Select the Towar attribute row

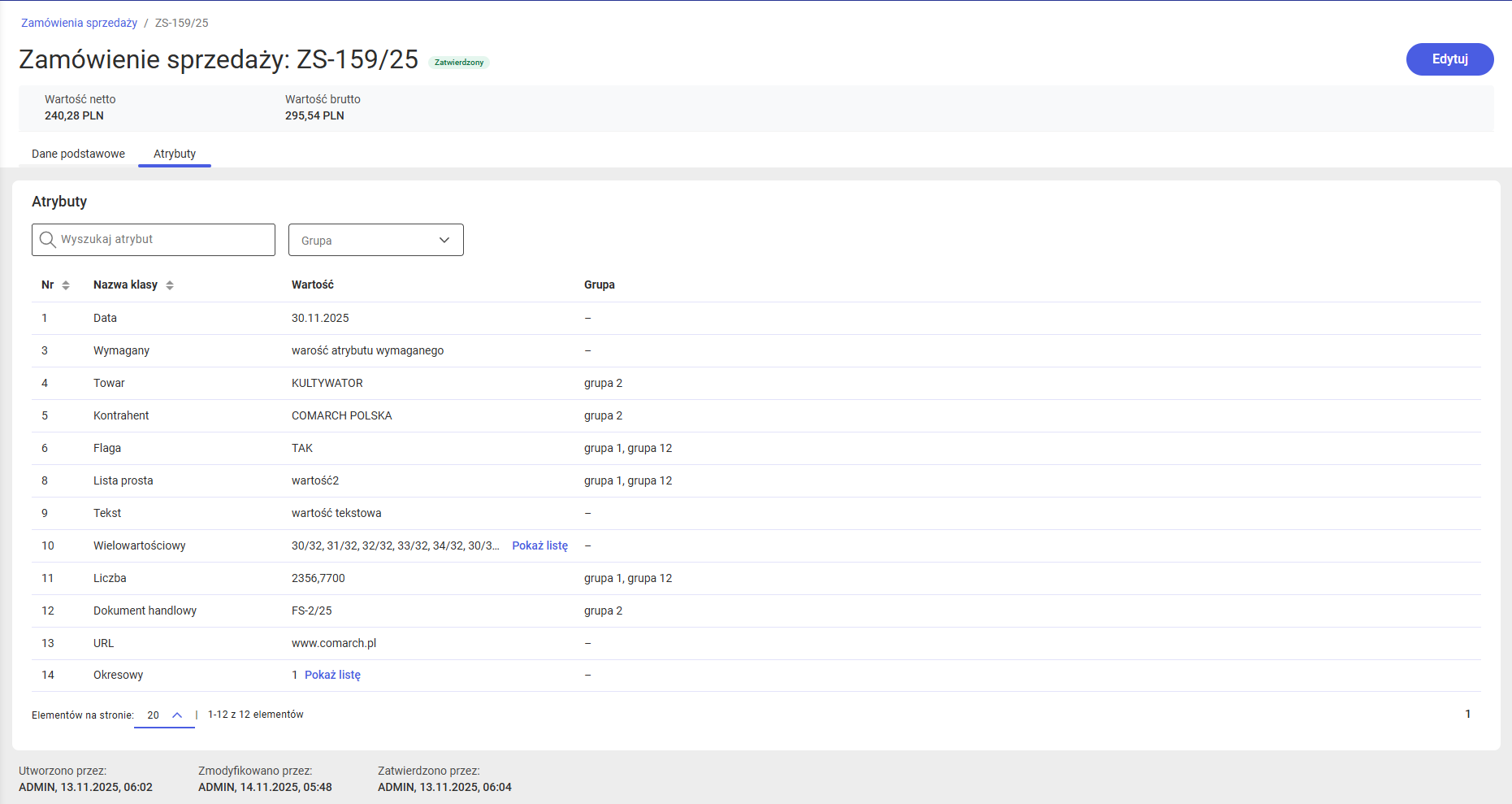109,383
